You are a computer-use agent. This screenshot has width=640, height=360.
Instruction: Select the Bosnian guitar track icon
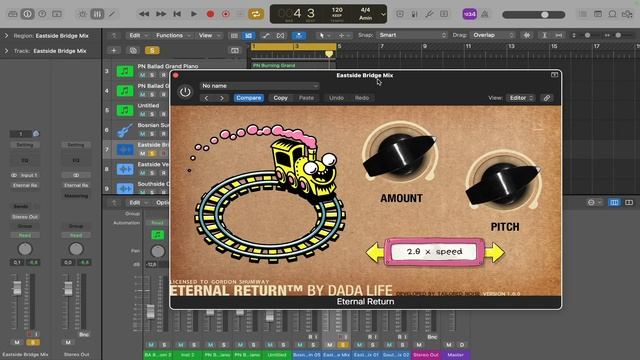point(125,130)
